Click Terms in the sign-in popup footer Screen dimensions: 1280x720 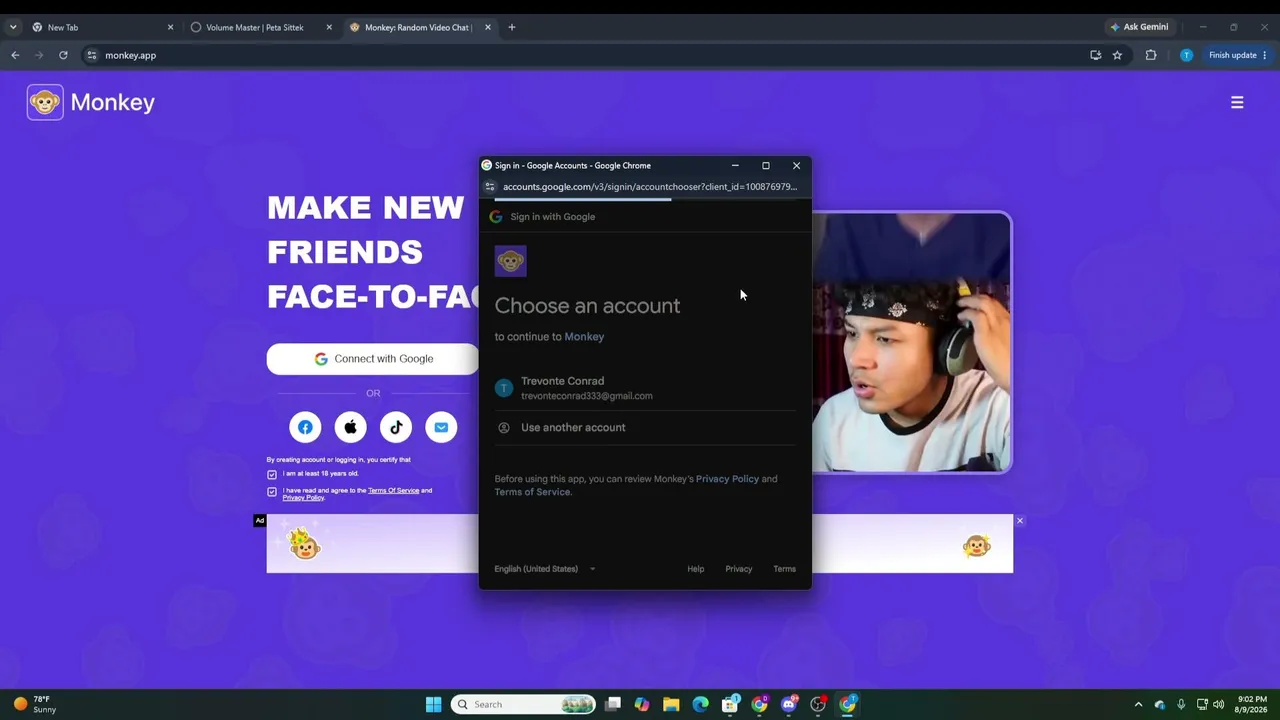point(784,569)
